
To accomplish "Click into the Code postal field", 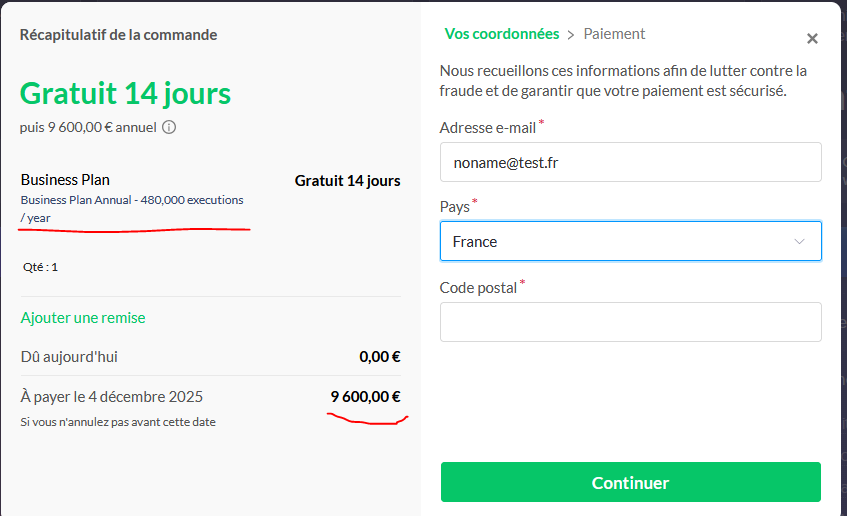I will point(630,322).
